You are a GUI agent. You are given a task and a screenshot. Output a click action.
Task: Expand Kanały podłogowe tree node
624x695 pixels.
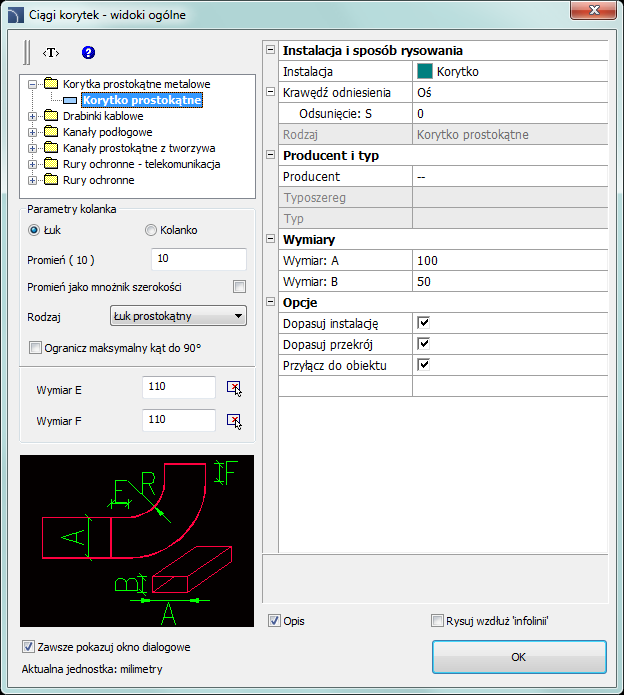[x=32, y=132]
